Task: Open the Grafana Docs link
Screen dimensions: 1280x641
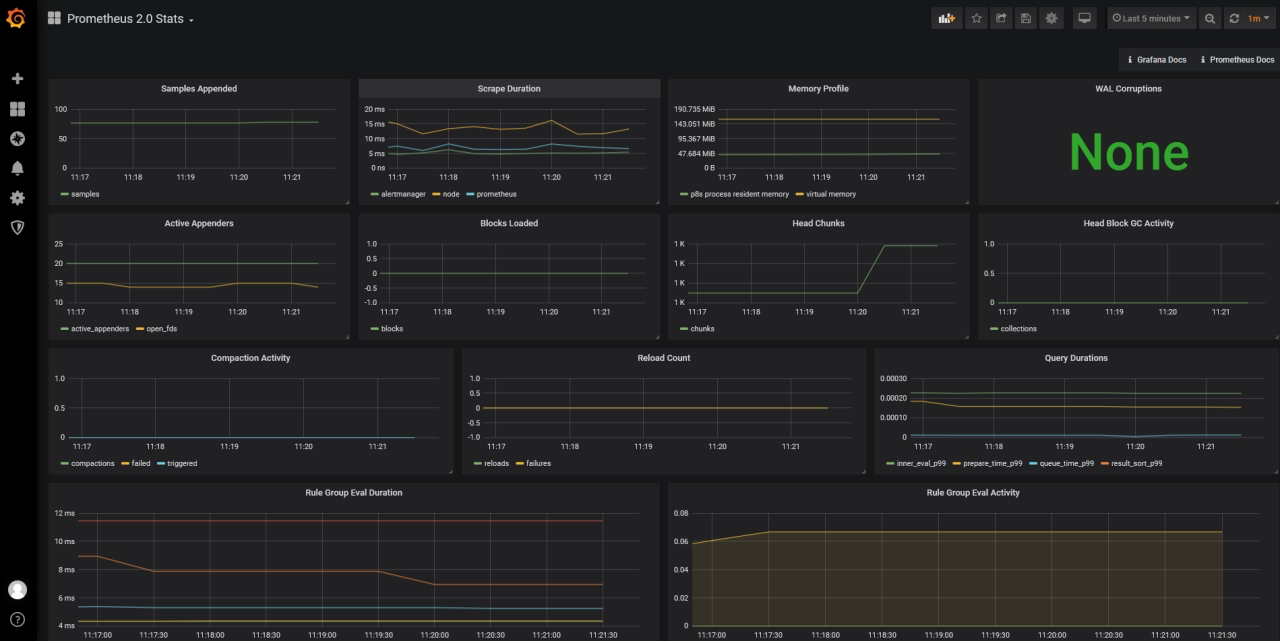Action: point(1156,60)
